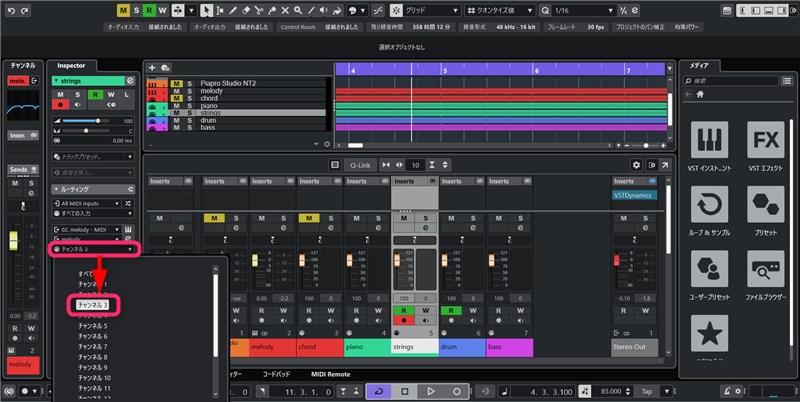800x402 pixels.
Task: Click the Stereo Out channel fader
Action: click(x=616, y=261)
